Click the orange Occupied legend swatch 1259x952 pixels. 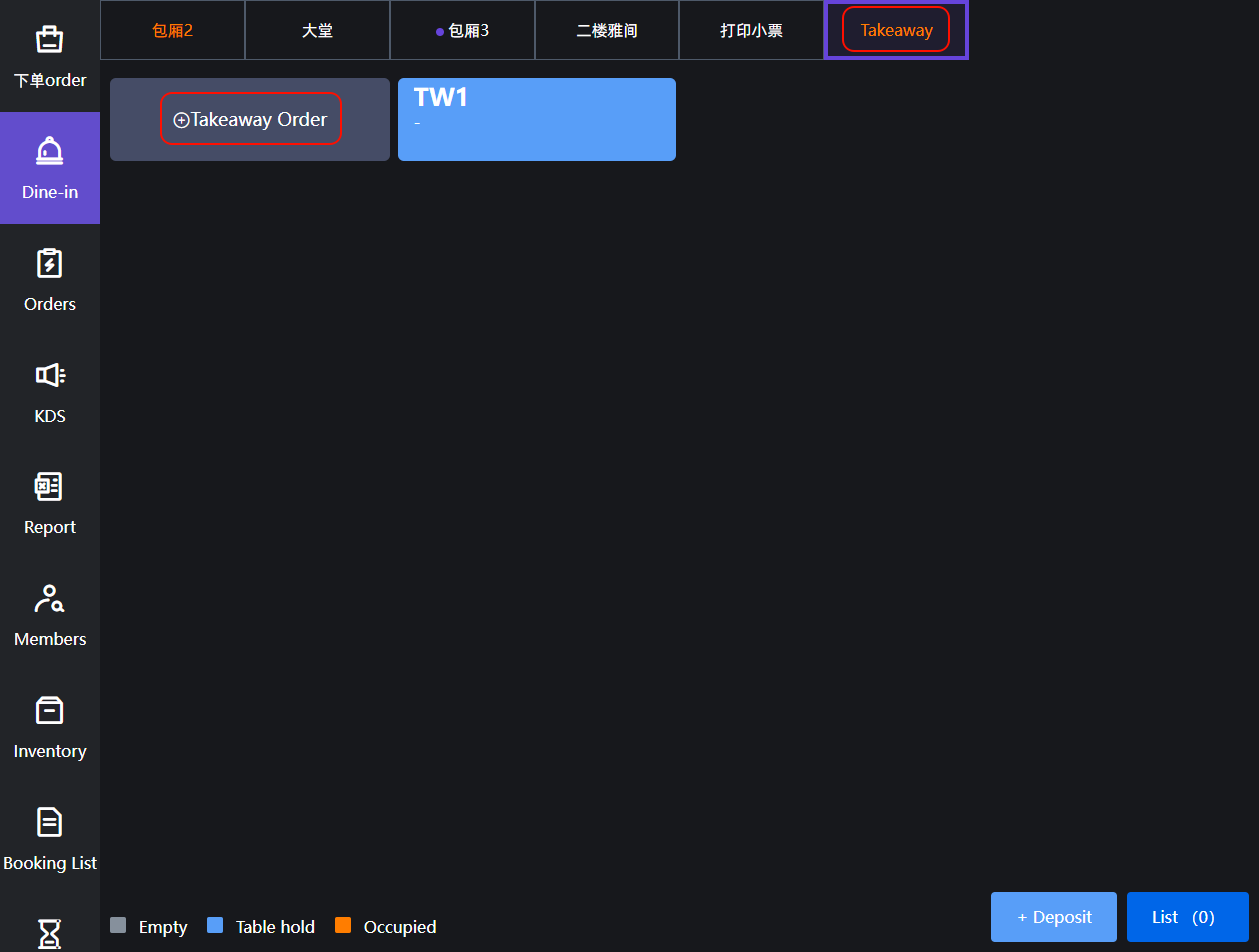coord(343,925)
